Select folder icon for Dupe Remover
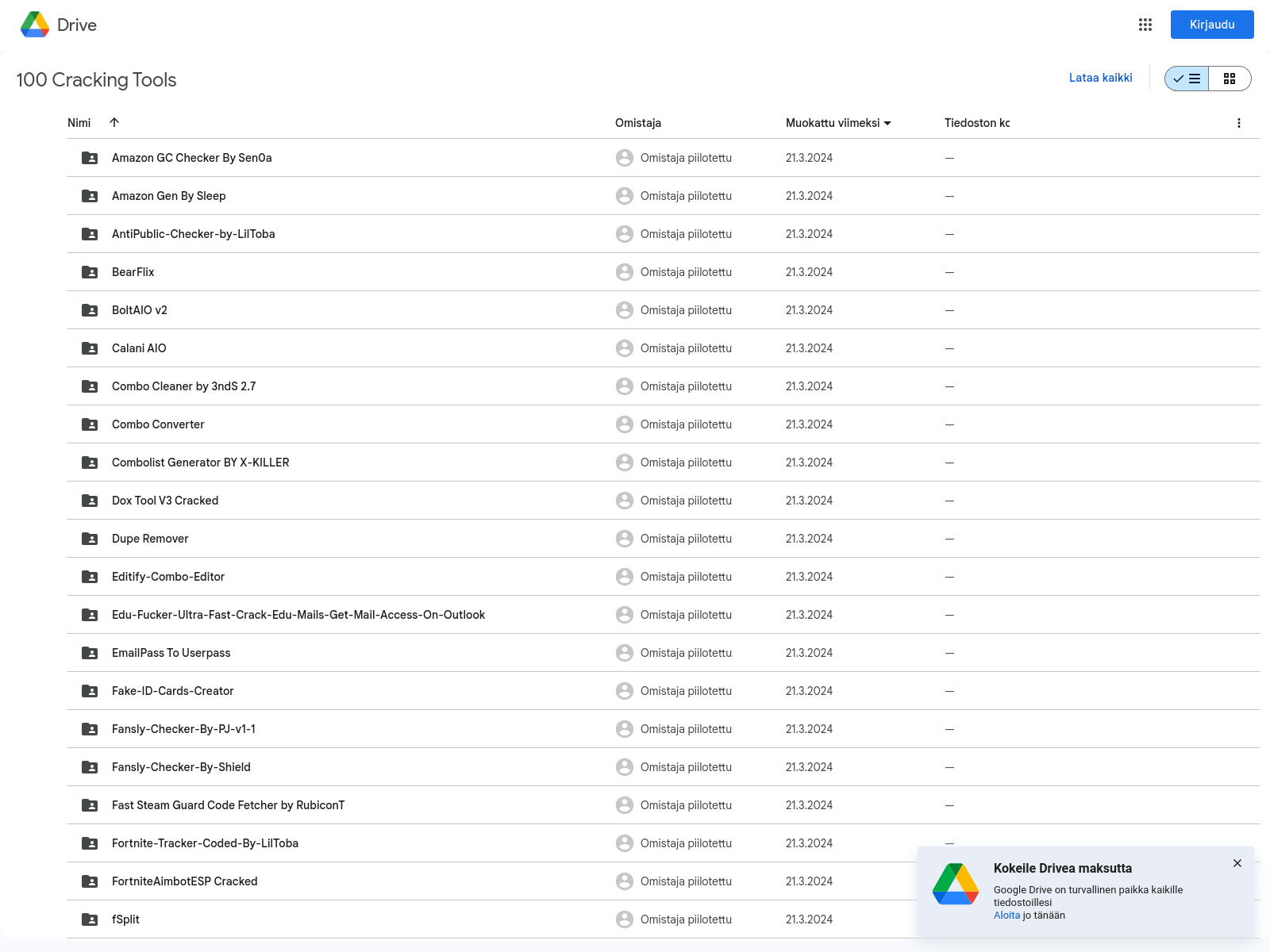Image resolution: width=1270 pixels, height=952 pixels. click(90, 539)
